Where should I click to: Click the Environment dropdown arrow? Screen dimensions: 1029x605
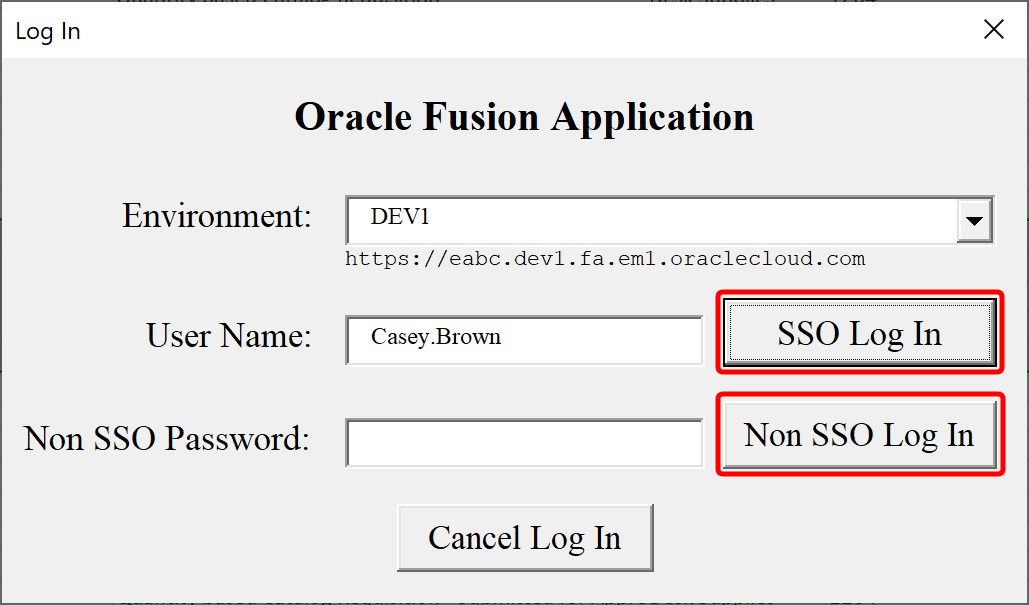975,220
